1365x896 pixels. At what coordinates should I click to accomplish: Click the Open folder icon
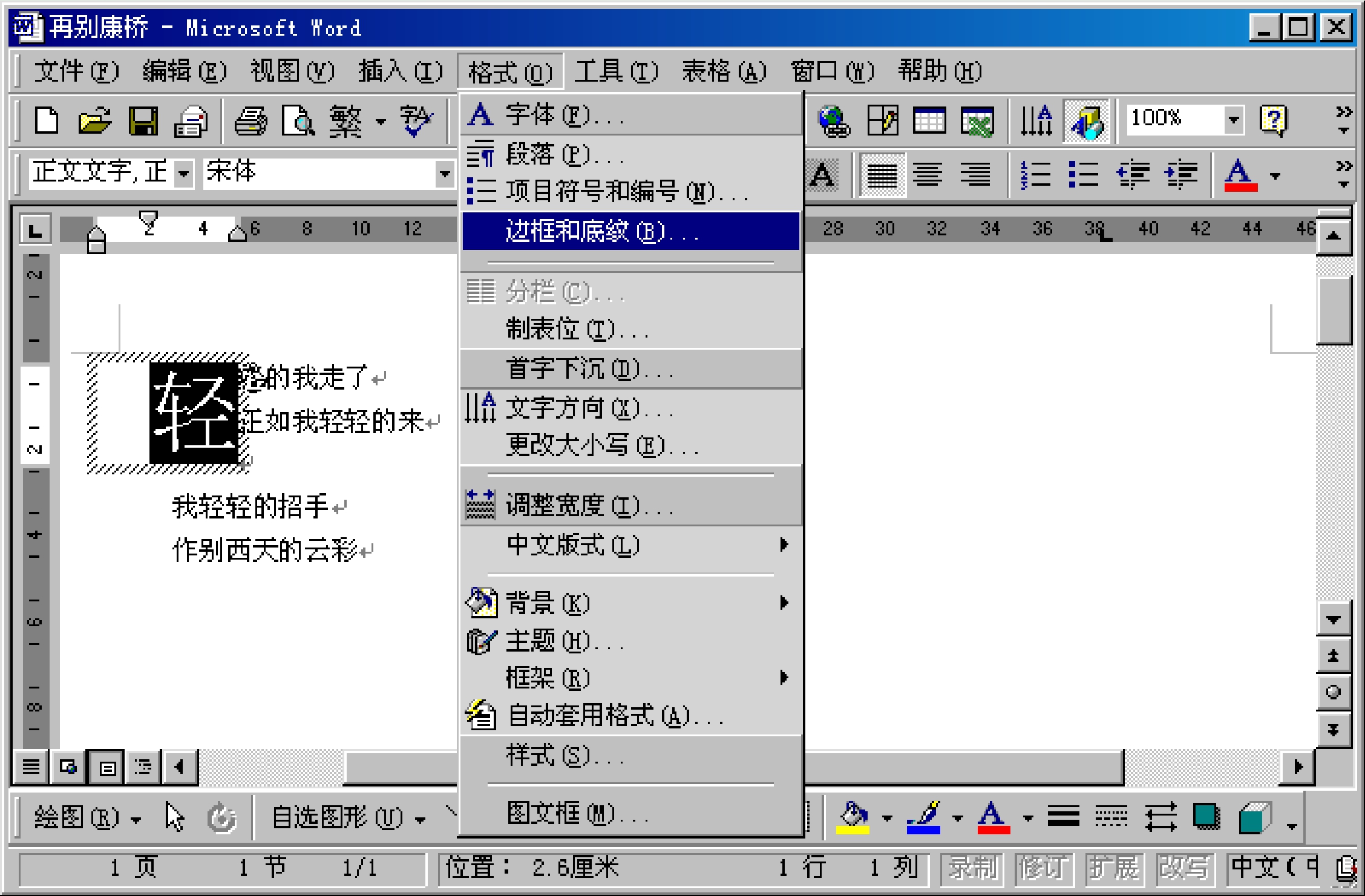95,121
